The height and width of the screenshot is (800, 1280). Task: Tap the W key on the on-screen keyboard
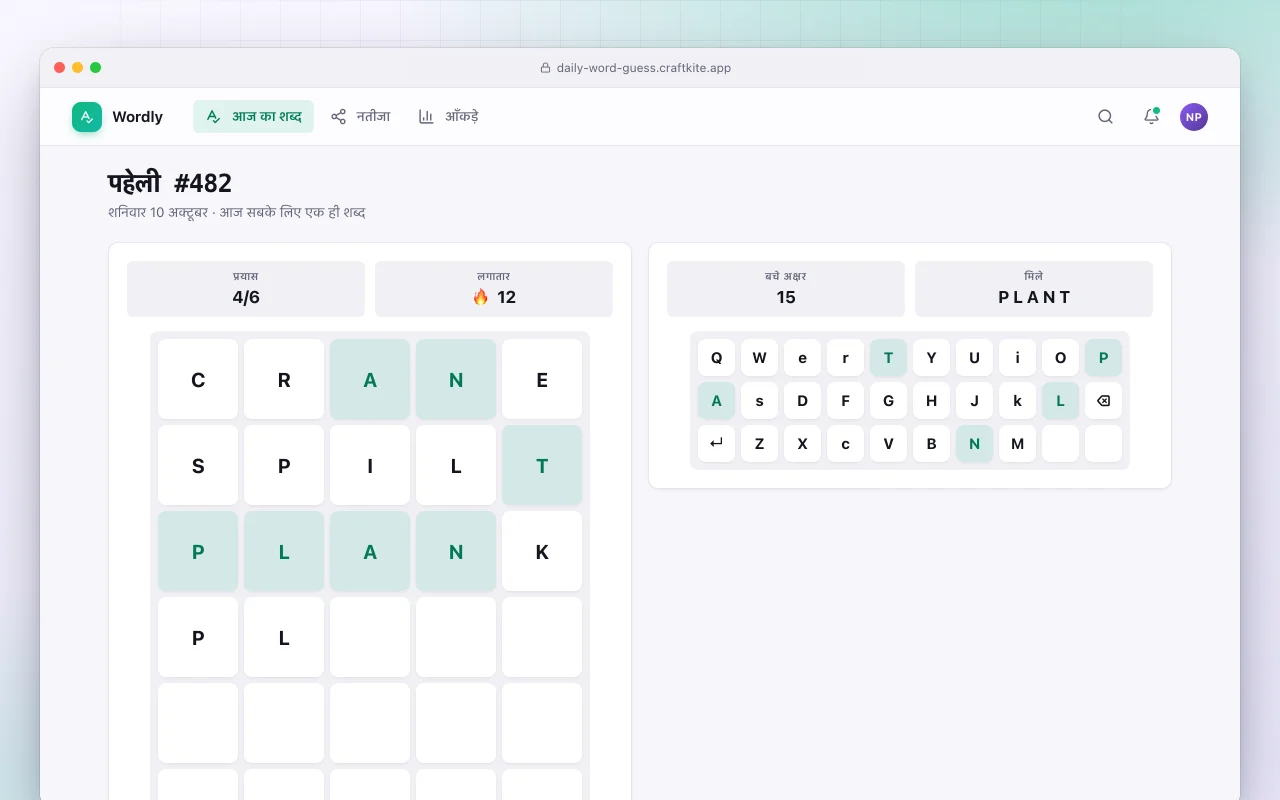[x=759, y=358]
